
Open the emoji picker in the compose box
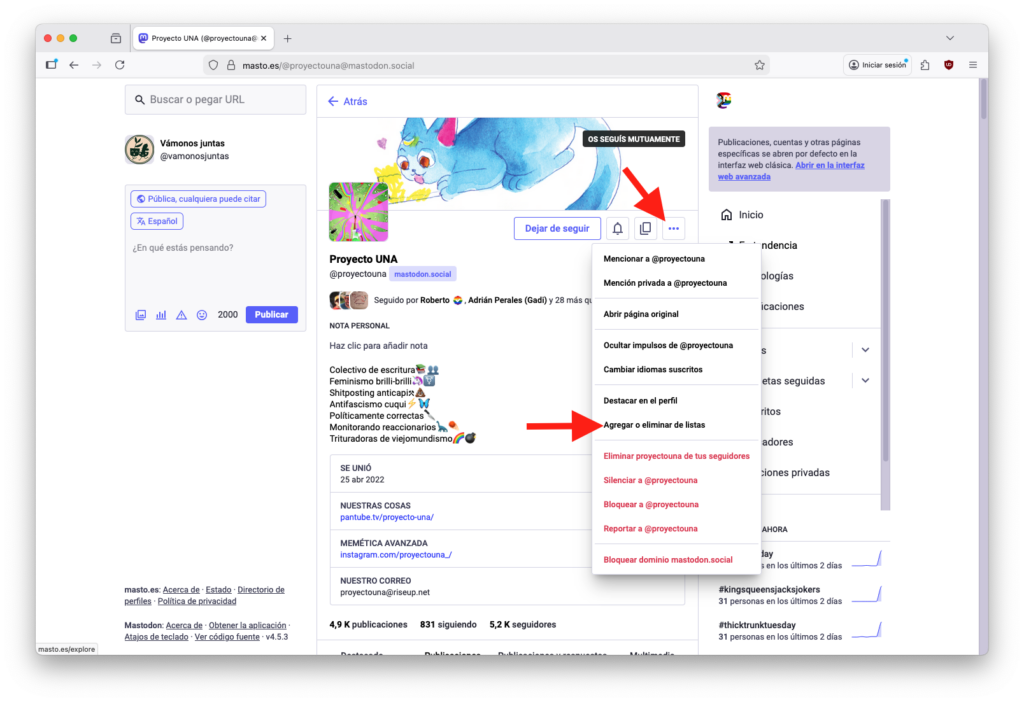coord(202,315)
